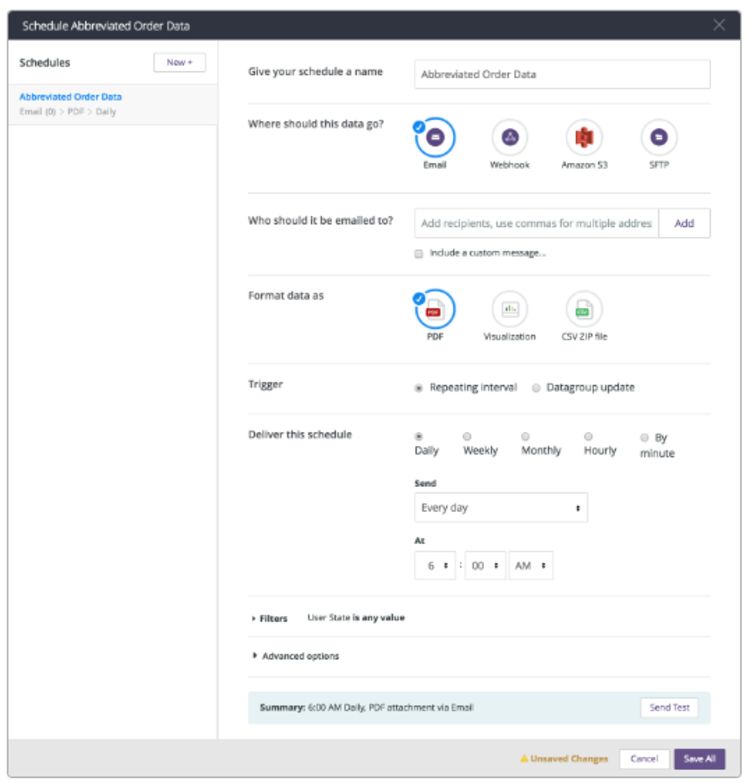Screen dimensions: 750x784
Task: Choose the Weekly delivery radio button
Action: coord(466,436)
